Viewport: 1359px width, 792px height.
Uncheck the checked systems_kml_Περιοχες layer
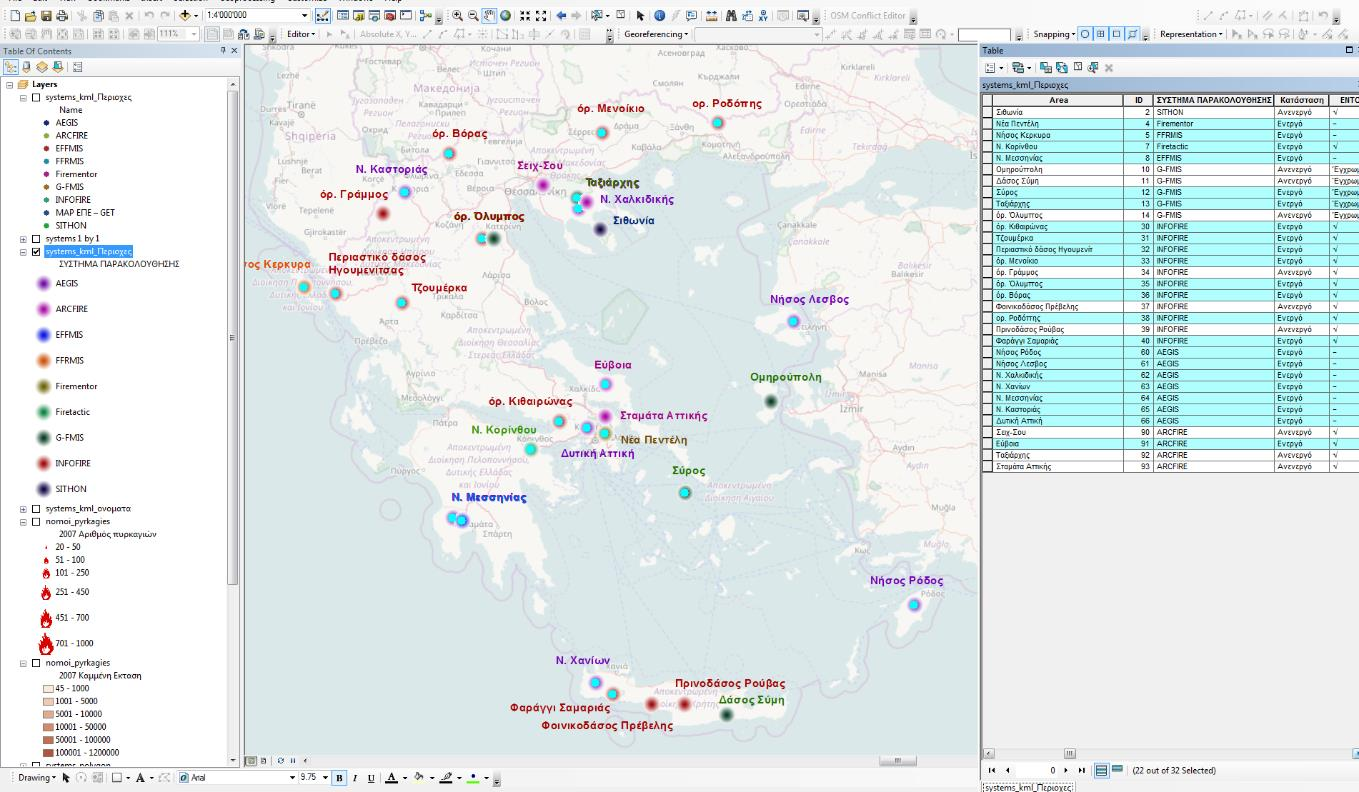tap(37, 252)
